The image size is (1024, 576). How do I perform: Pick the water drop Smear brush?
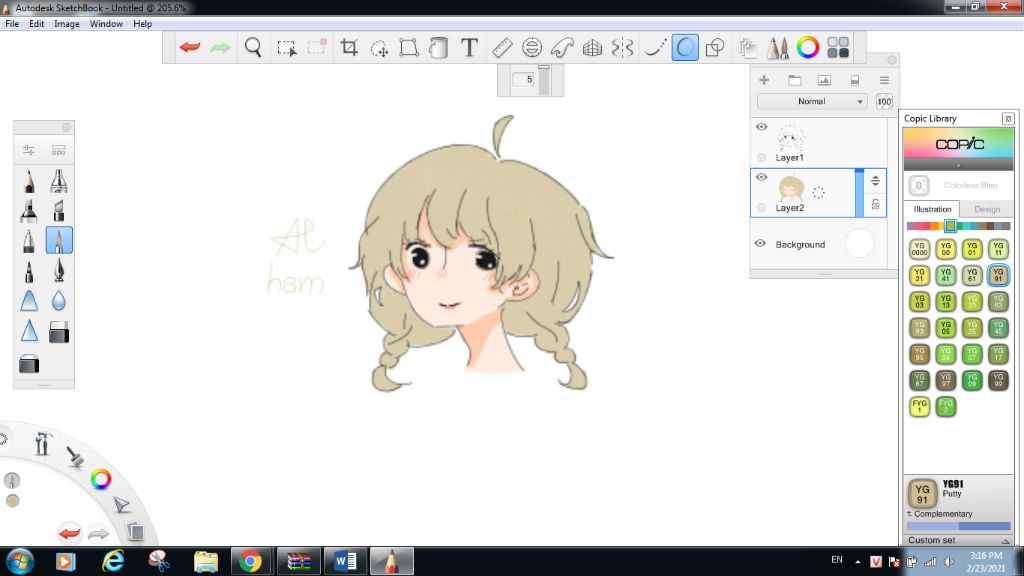tap(59, 301)
